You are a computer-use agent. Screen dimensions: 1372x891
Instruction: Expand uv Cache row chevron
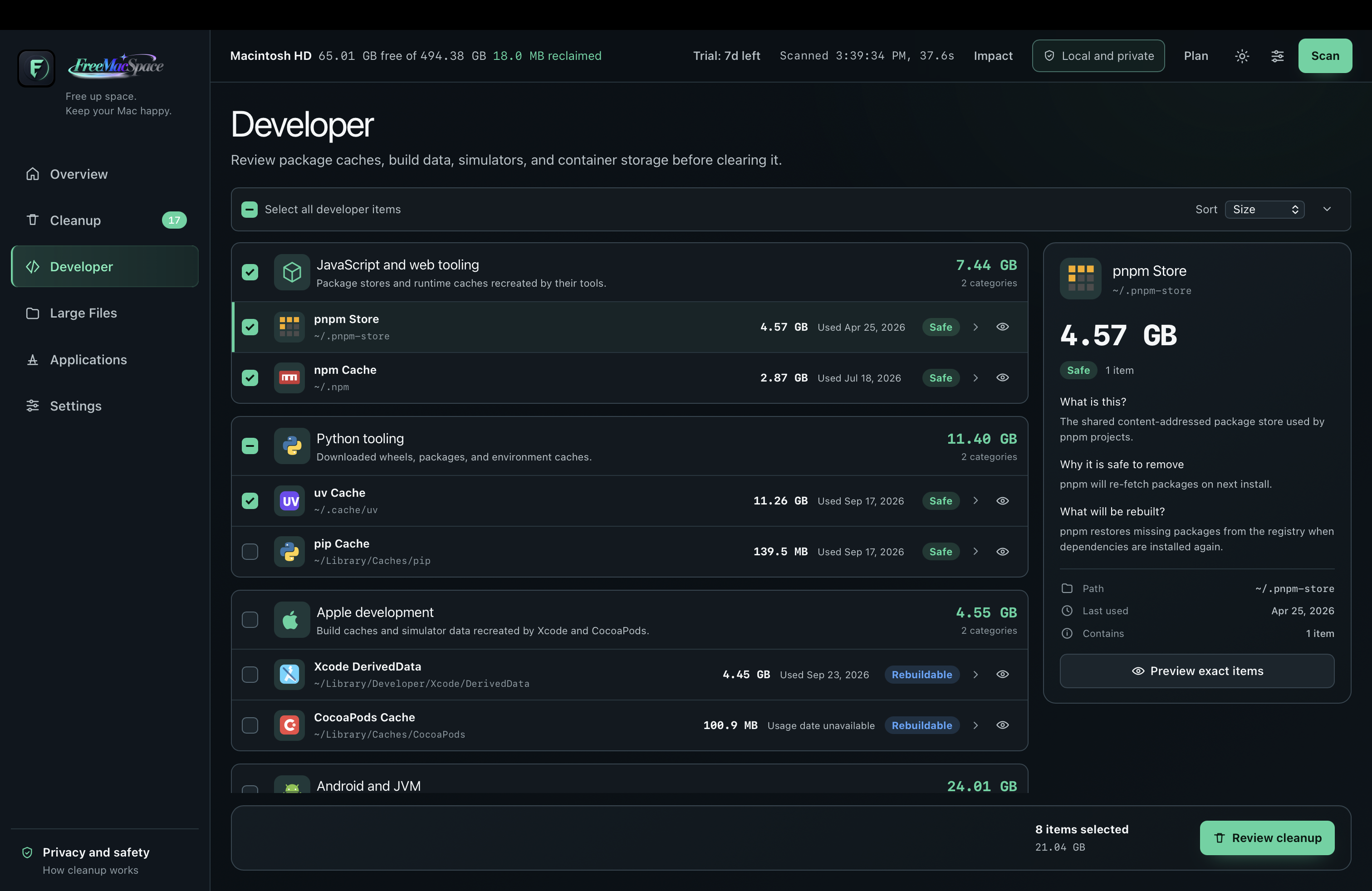(x=975, y=501)
